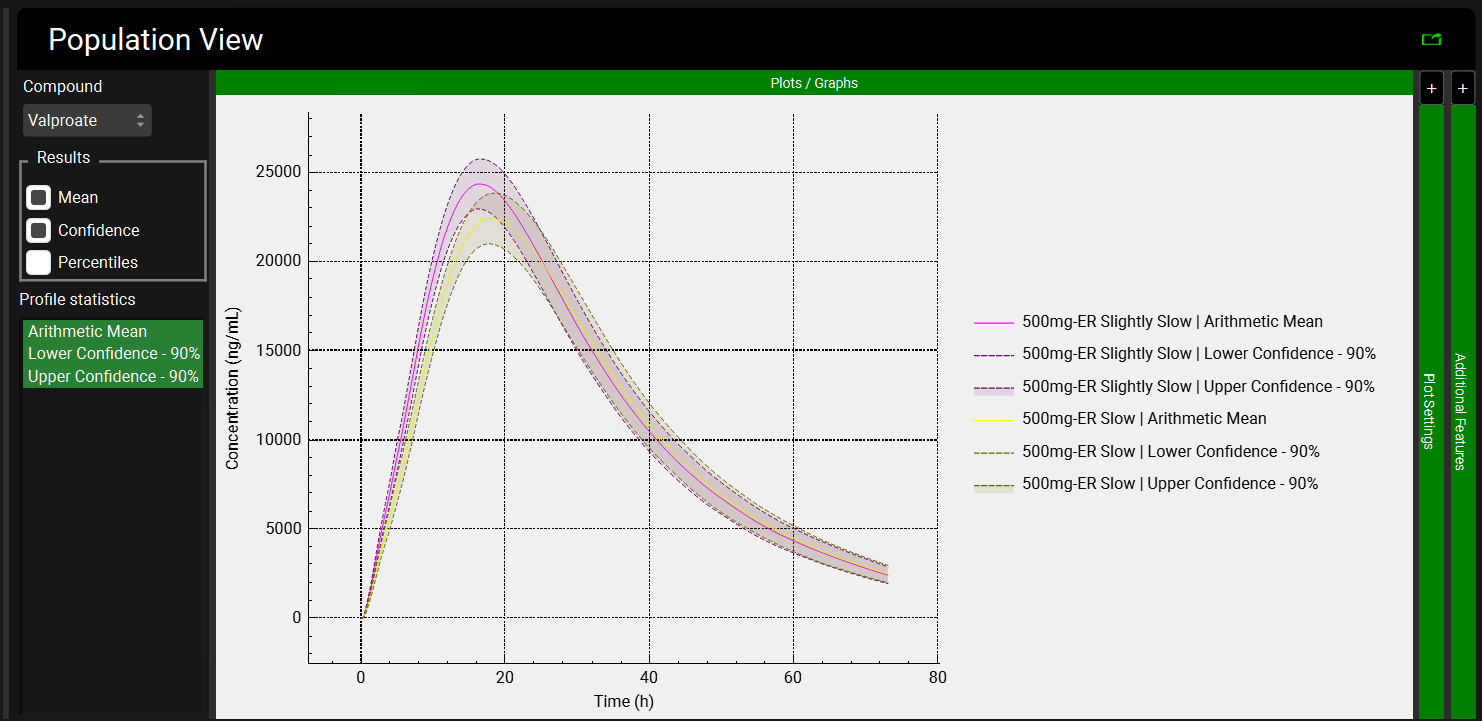Enable the Percentiles checkbox

click(x=39, y=263)
